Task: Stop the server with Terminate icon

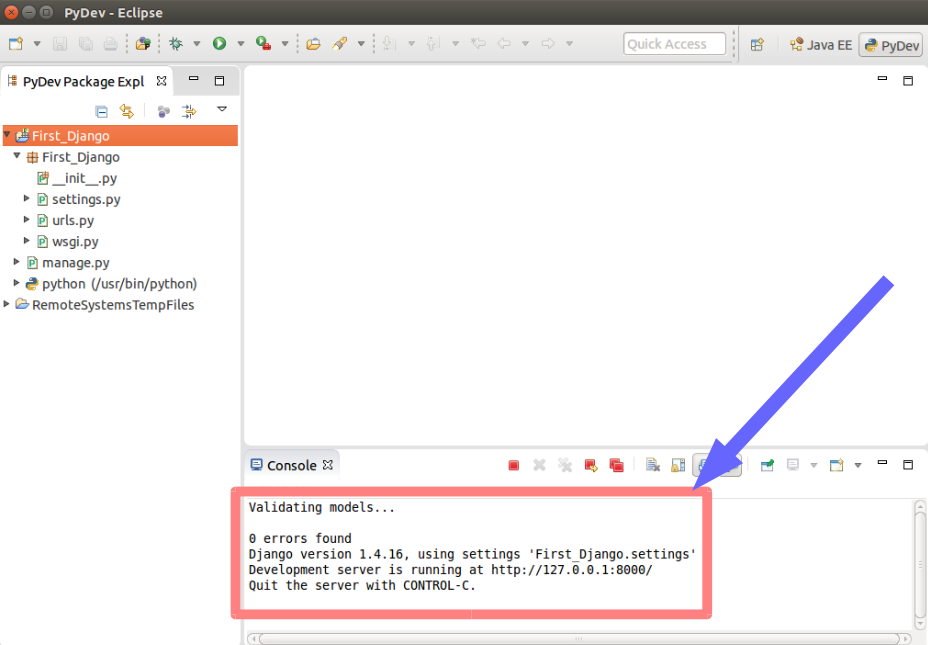Action: [x=514, y=466]
